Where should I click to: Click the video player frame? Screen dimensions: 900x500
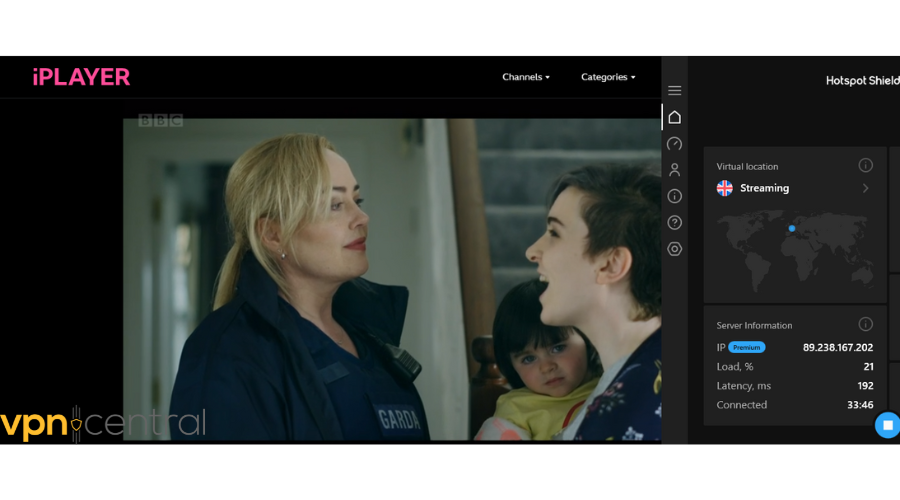coord(392,280)
